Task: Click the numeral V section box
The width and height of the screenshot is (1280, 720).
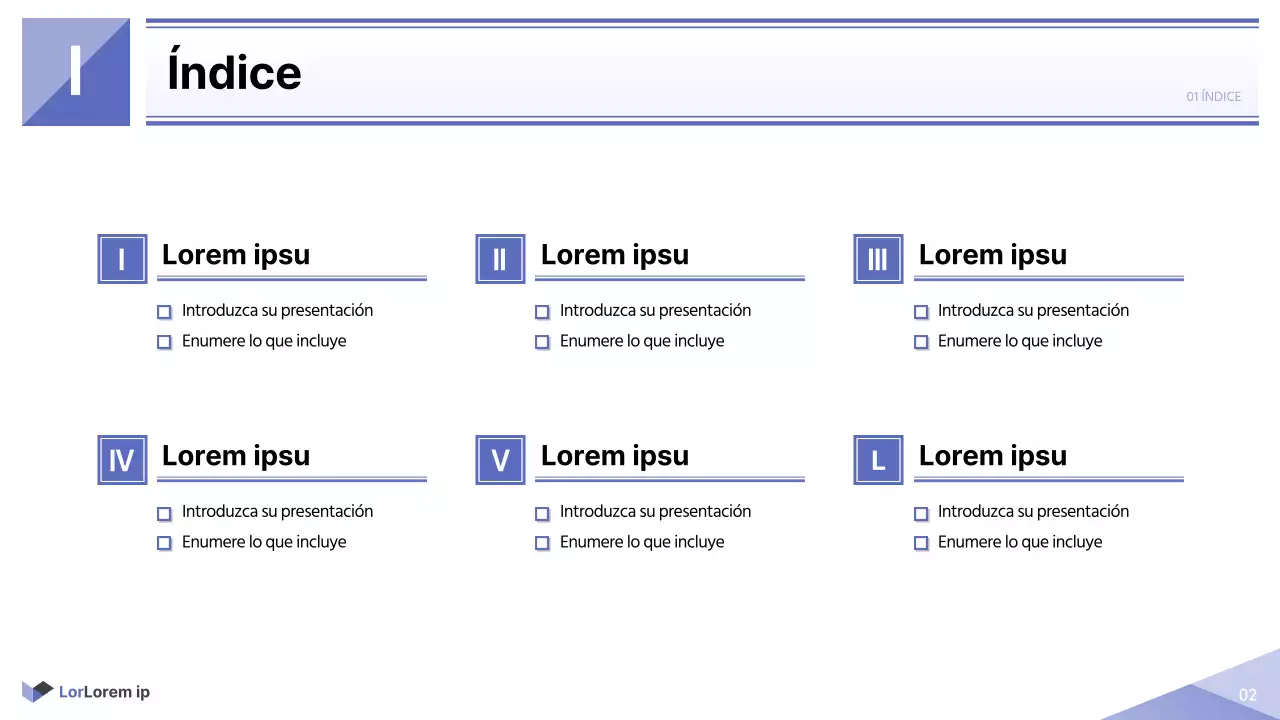Action: coord(500,460)
